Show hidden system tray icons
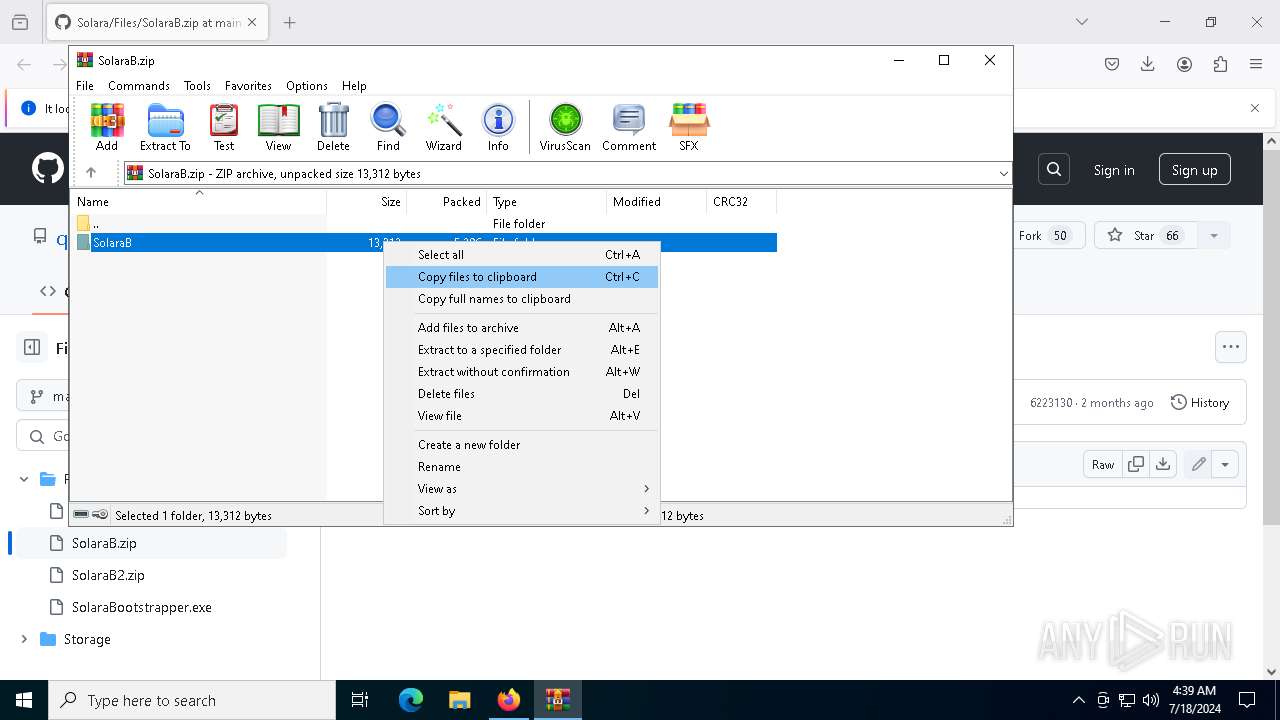Viewport: 1280px width, 720px height. (1078, 700)
